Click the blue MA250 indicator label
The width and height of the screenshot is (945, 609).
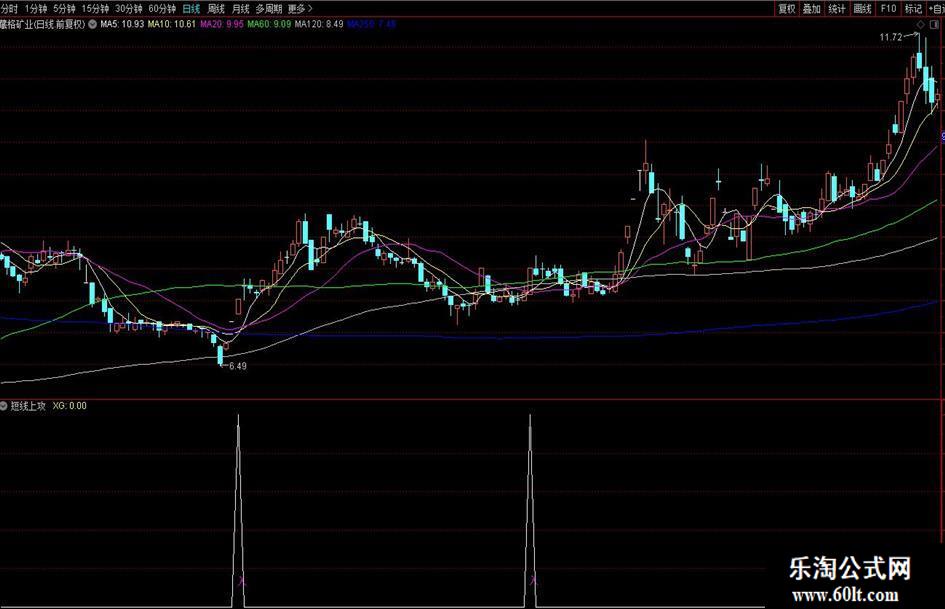(371, 24)
